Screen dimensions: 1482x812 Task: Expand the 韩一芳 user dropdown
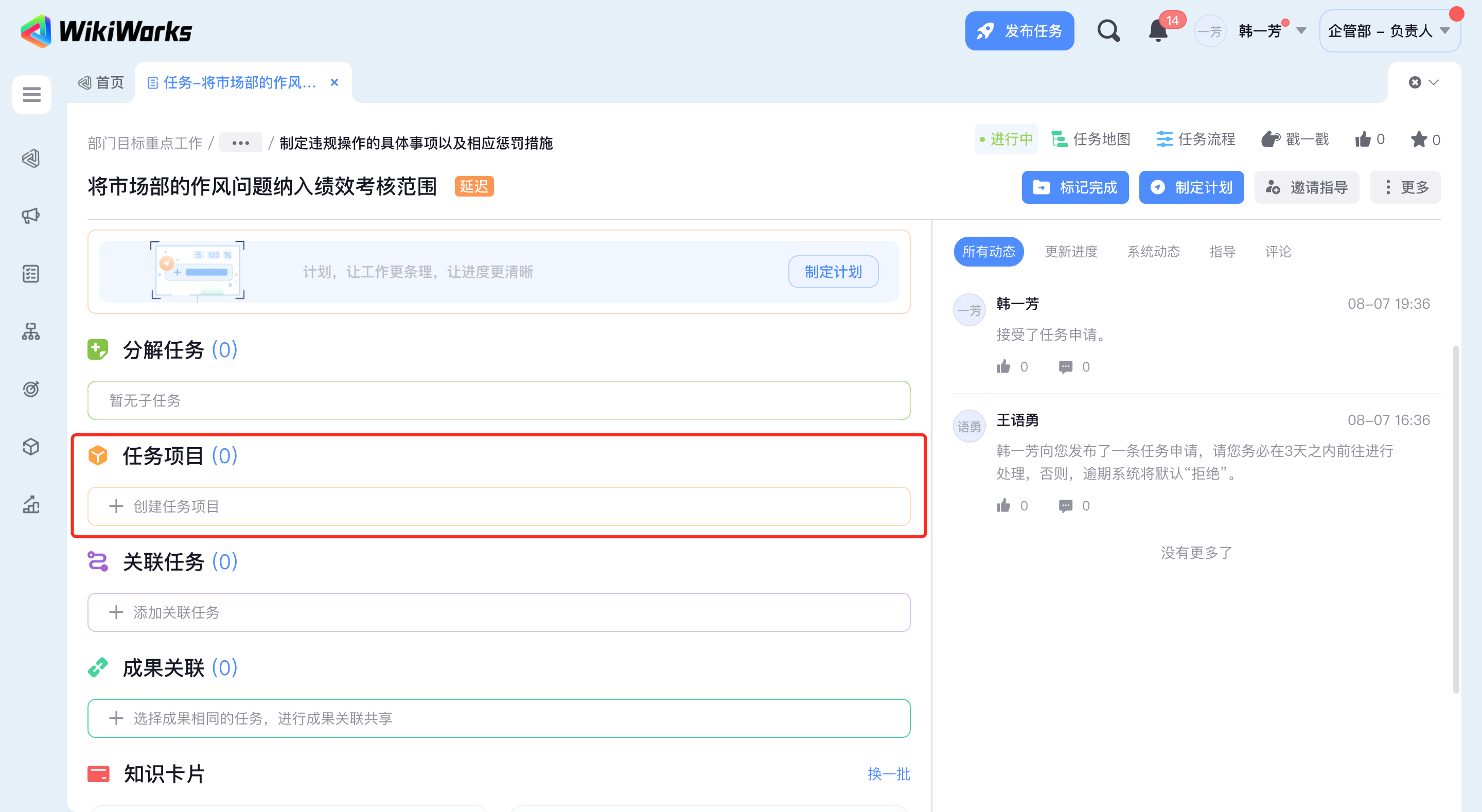coord(1301,31)
